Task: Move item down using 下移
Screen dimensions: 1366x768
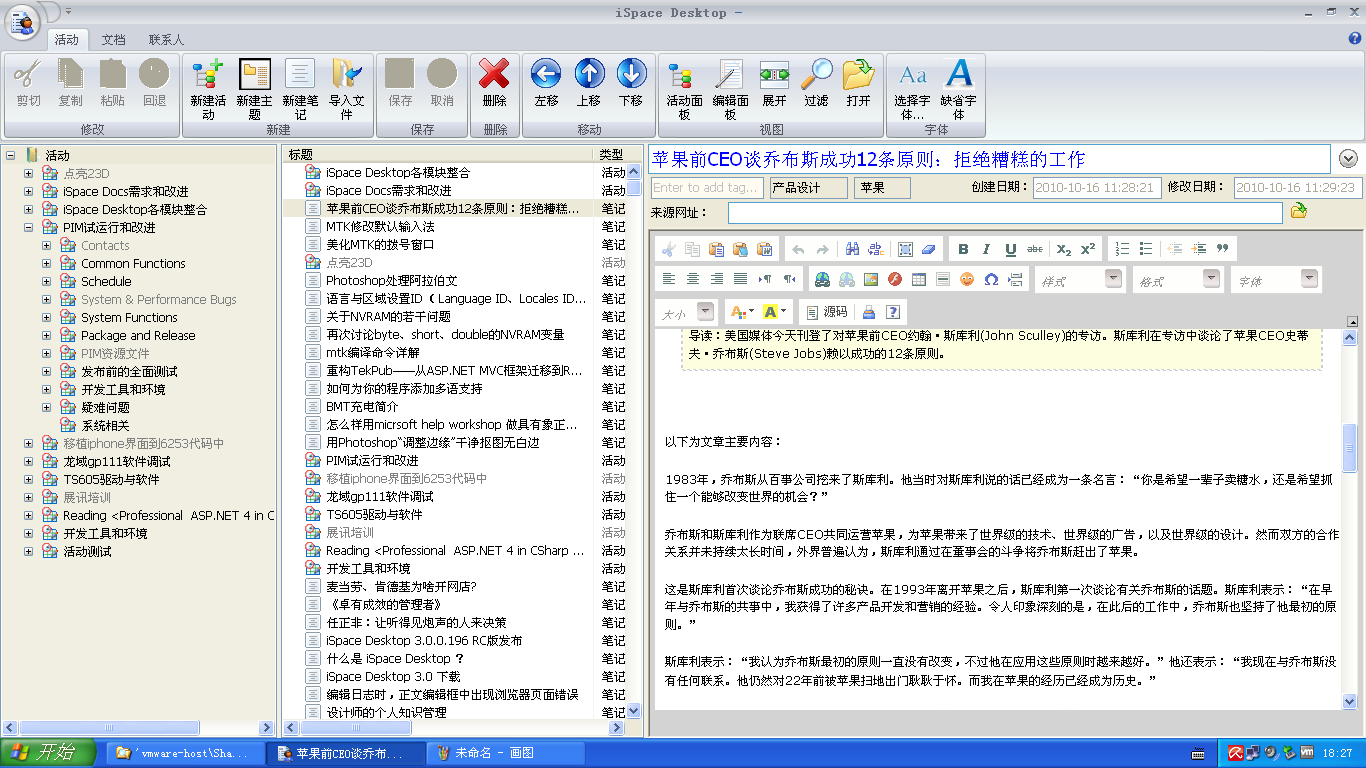Action: 630,83
